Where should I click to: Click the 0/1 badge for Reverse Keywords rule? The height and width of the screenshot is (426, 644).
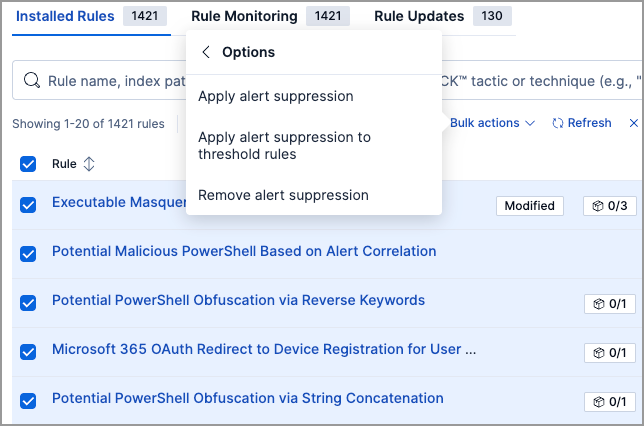(610, 304)
